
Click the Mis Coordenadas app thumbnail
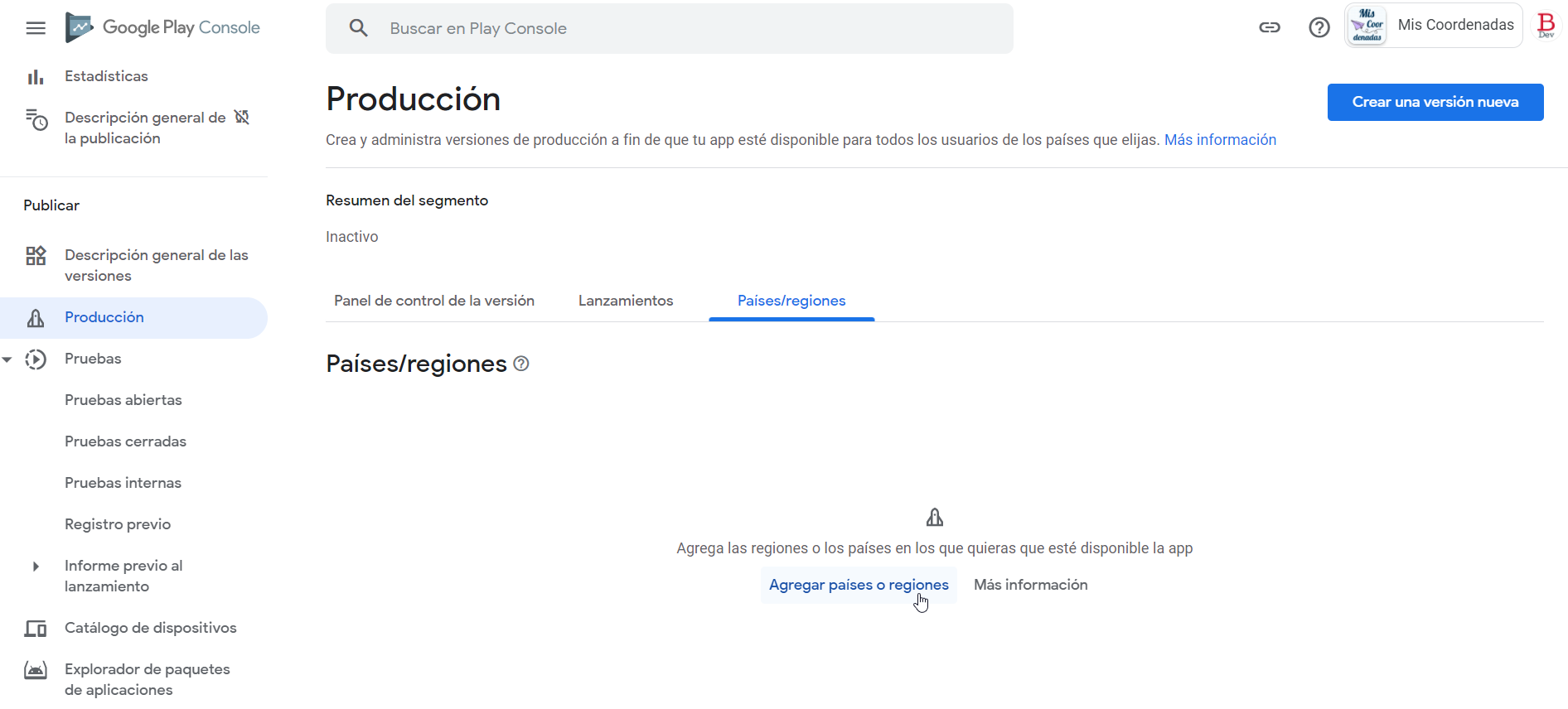click(x=1367, y=26)
